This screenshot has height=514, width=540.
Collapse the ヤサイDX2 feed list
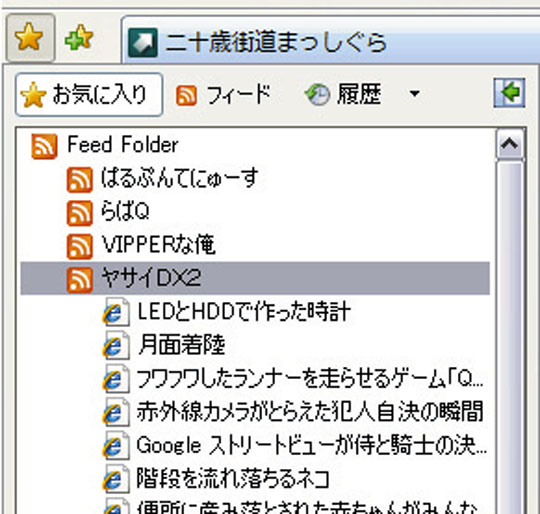pos(255,278)
